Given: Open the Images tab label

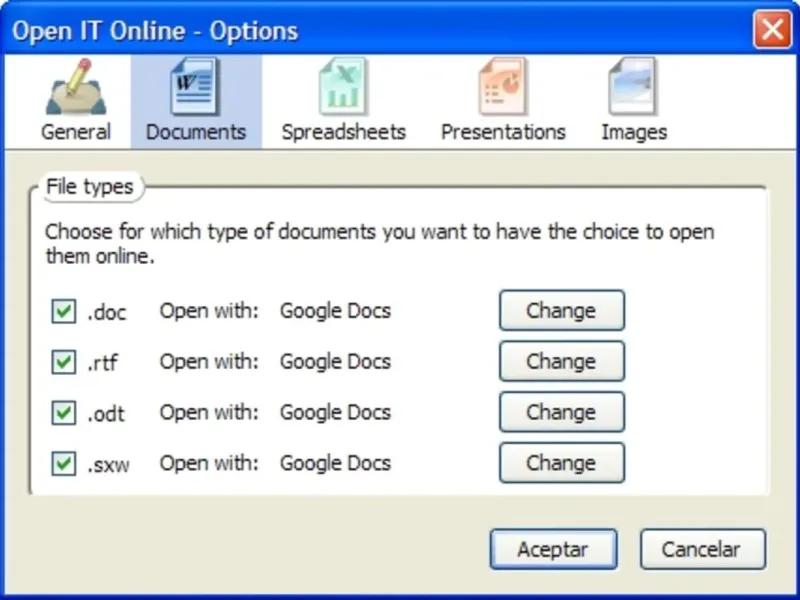Looking at the screenshot, I should (x=633, y=132).
